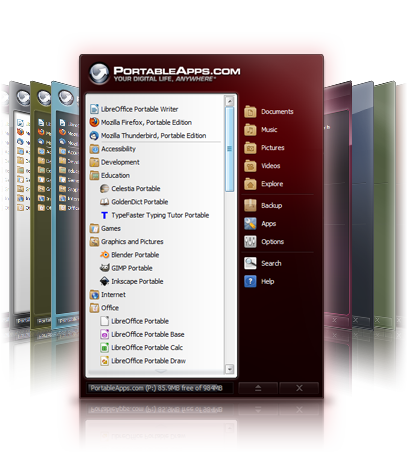Click 'Inkscape Portable' text
This screenshot has width=407, height=452.
(x=137, y=281)
